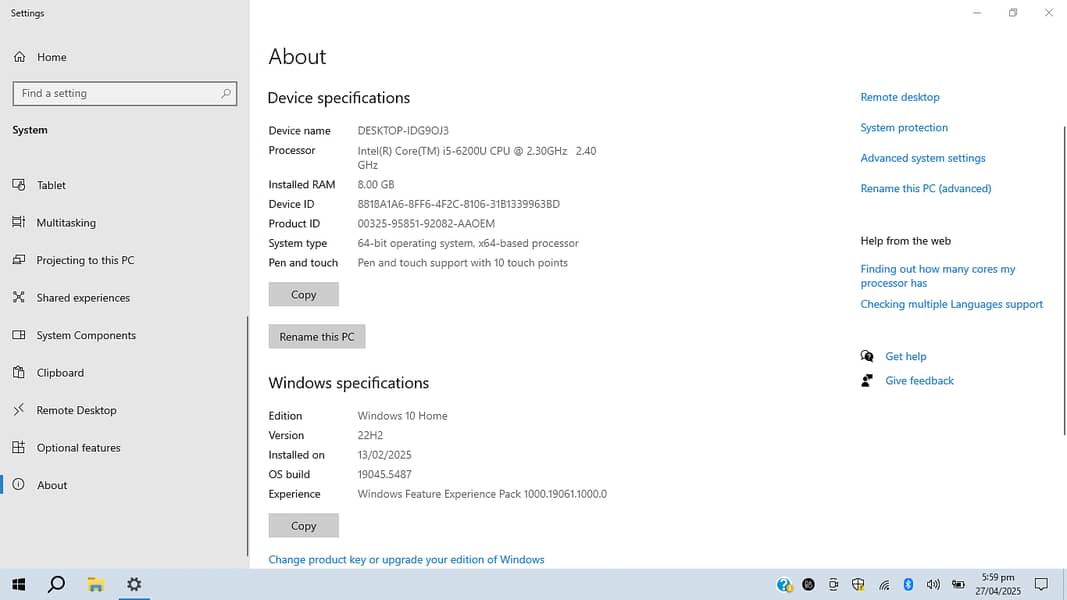Viewport: 1067px width, 600px height.
Task: Click the Version value 22H2
Action: click(x=370, y=435)
